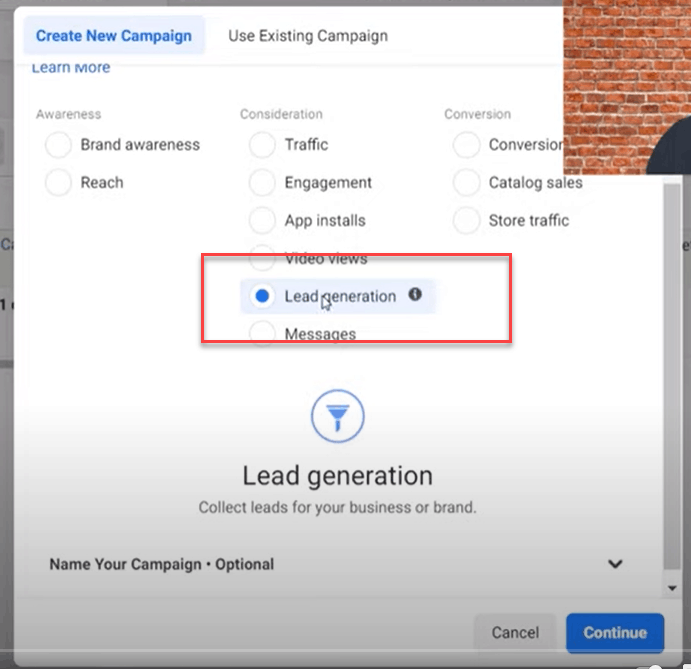Select the Engagement objective
This screenshot has height=669, width=691.
[x=262, y=182]
